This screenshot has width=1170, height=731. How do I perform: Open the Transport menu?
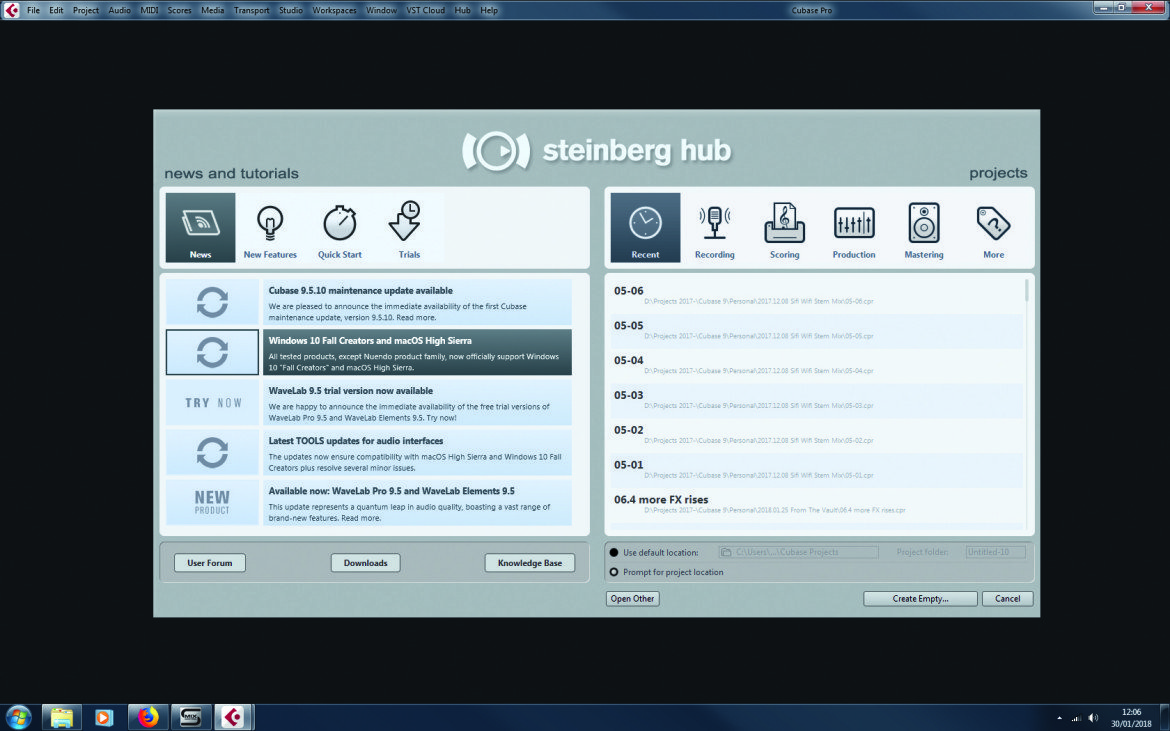click(x=251, y=10)
